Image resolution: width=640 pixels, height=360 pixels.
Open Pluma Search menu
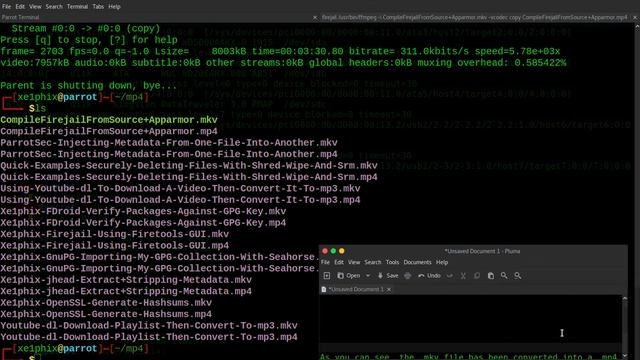click(x=373, y=262)
